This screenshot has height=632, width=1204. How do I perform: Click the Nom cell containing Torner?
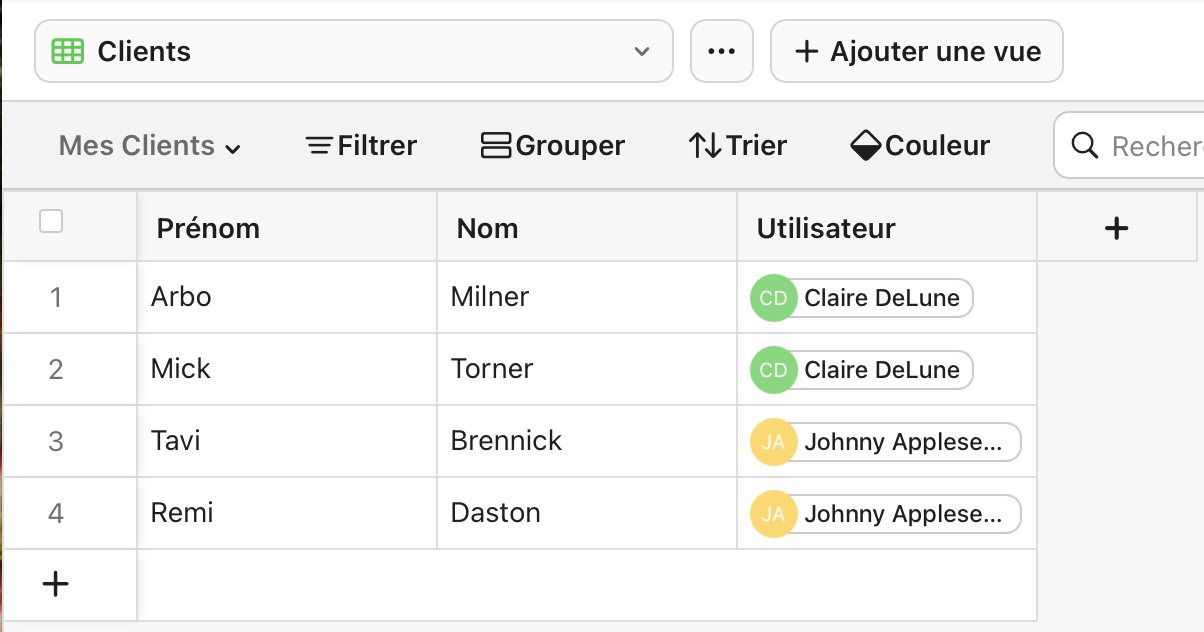coord(491,369)
